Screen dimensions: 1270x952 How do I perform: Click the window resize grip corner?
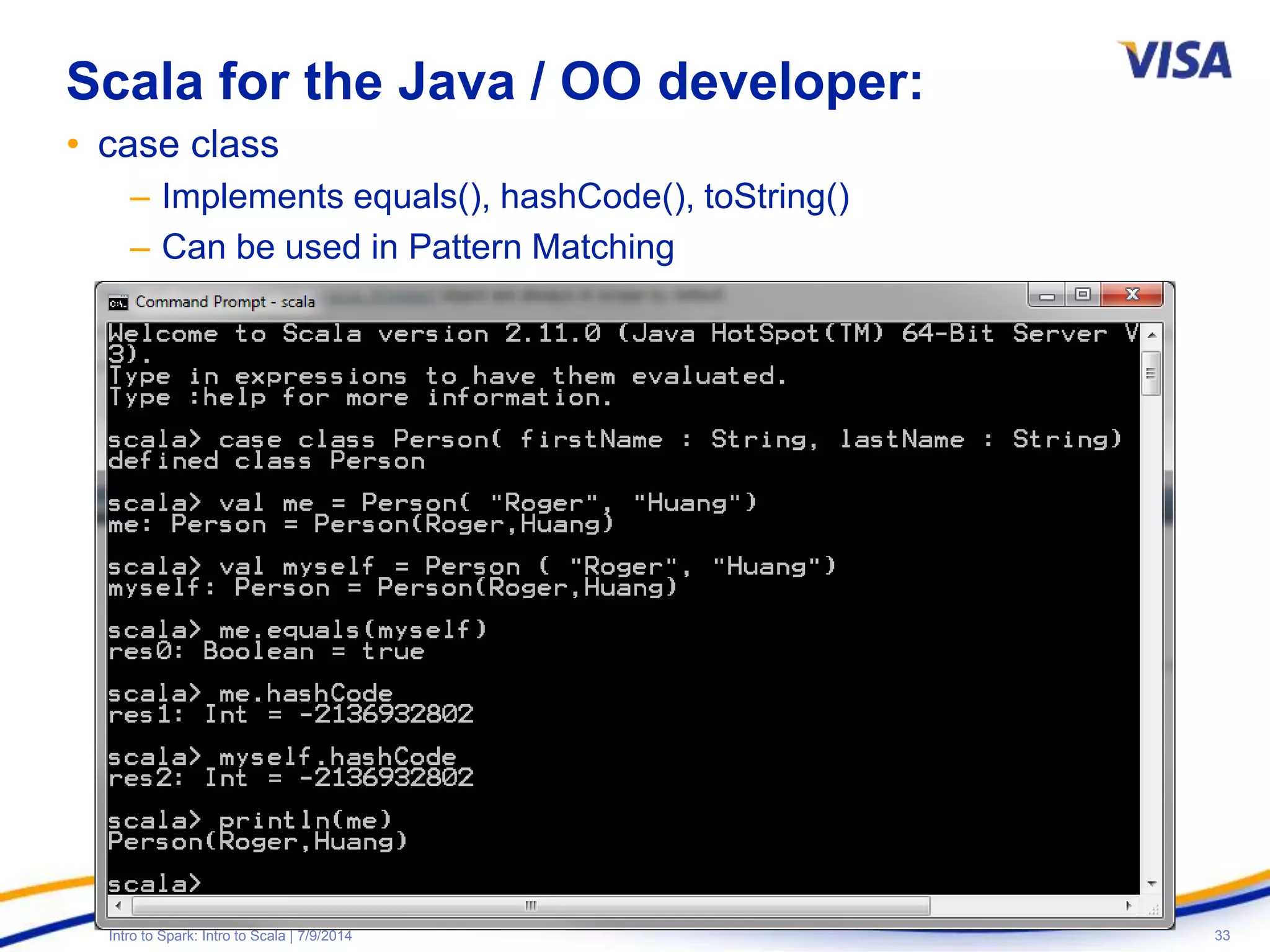tap(1153, 908)
